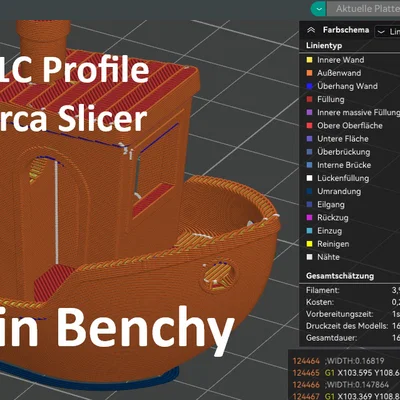Click the Gesamtdauer: row
Viewport: 400px width, 400px height.
click(x=353, y=338)
